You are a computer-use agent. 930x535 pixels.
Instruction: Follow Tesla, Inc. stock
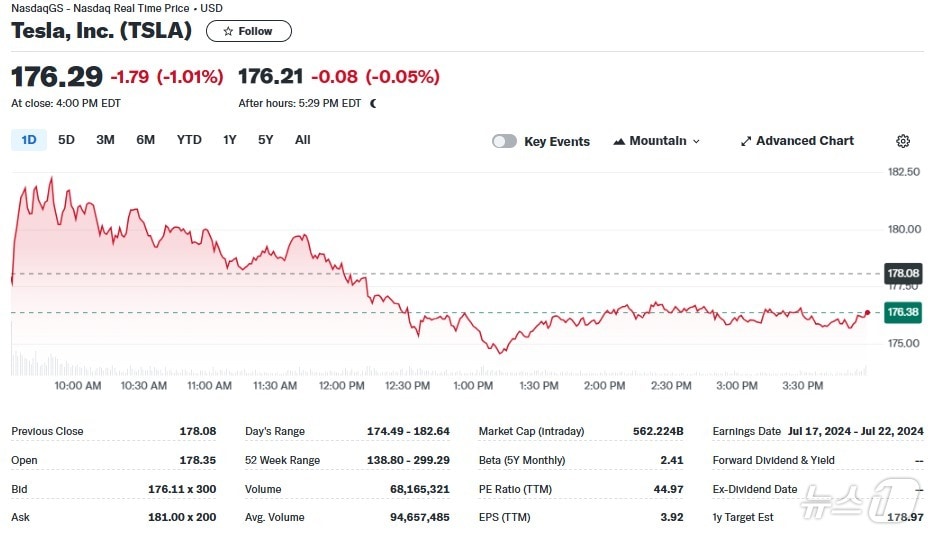(248, 31)
